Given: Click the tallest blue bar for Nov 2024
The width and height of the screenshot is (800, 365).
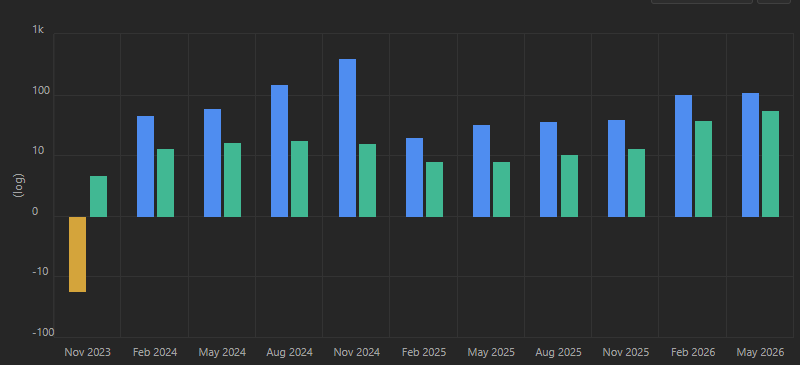Looking at the screenshot, I should pyautogui.click(x=347, y=138).
